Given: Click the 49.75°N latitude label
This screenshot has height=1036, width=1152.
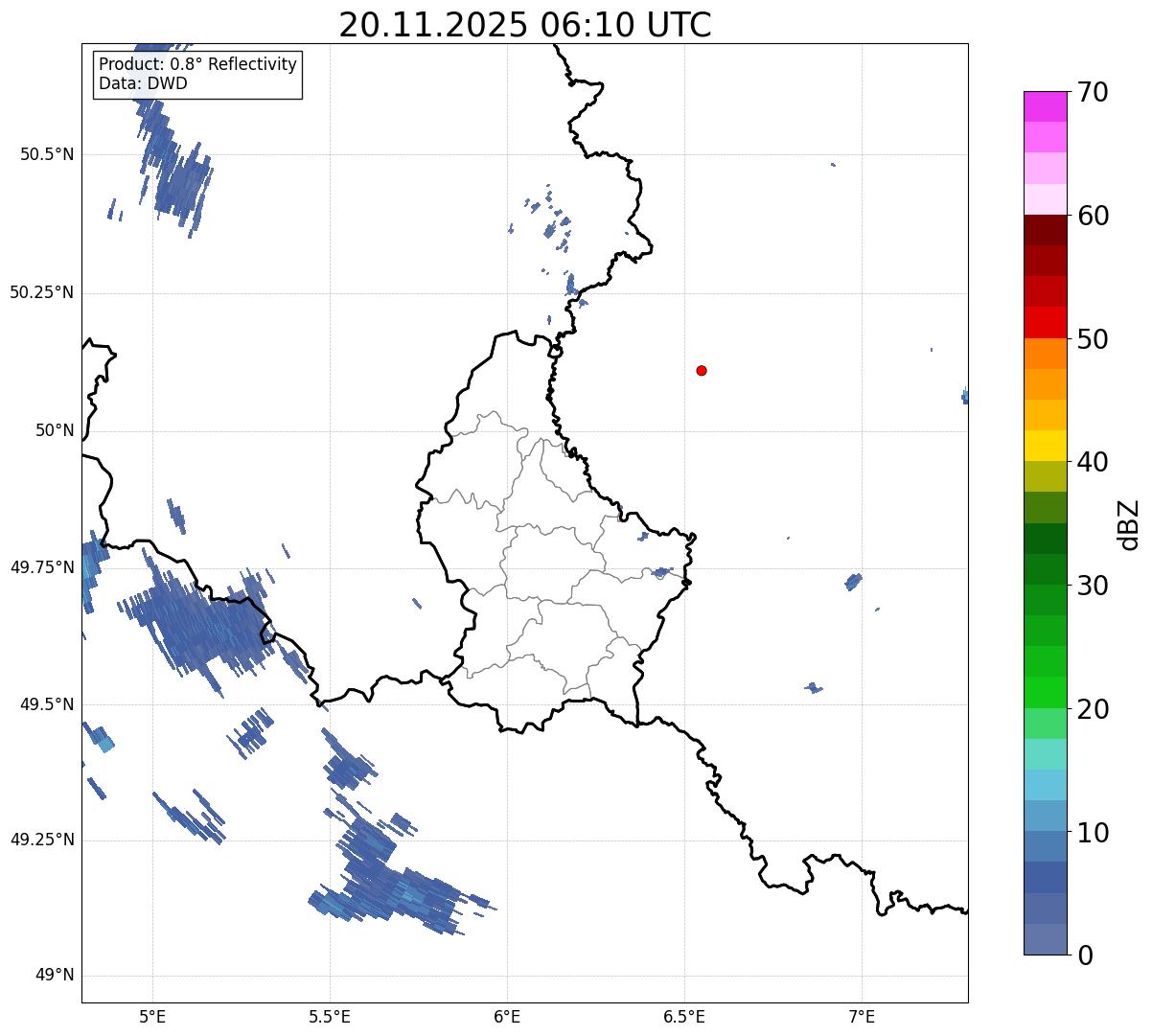Looking at the screenshot, I should pyautogui.click(x=42, y=567).
